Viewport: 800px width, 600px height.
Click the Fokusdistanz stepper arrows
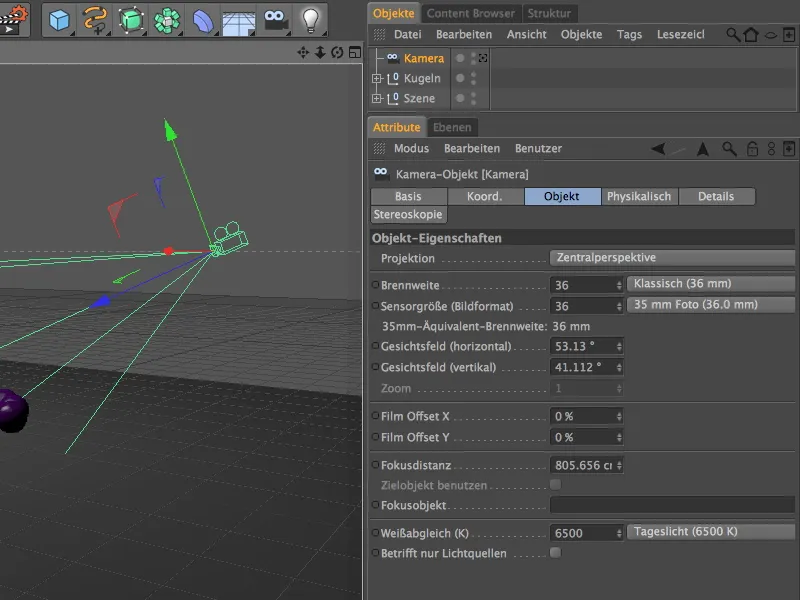[x=619, y=465]
